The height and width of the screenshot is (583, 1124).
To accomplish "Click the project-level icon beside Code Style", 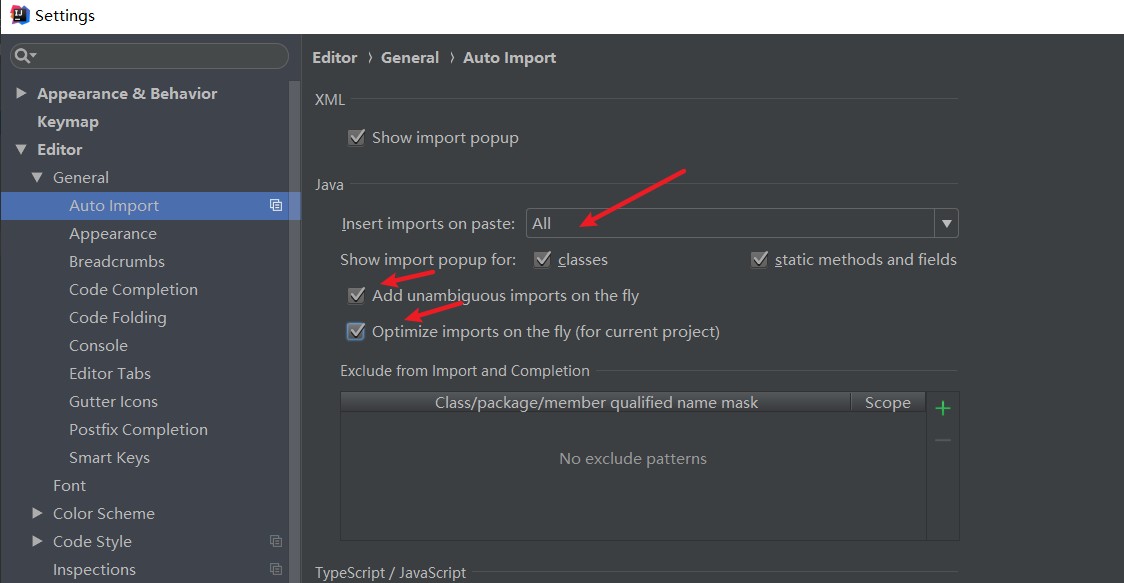I will pyautogui.click(x=276, y=542).
